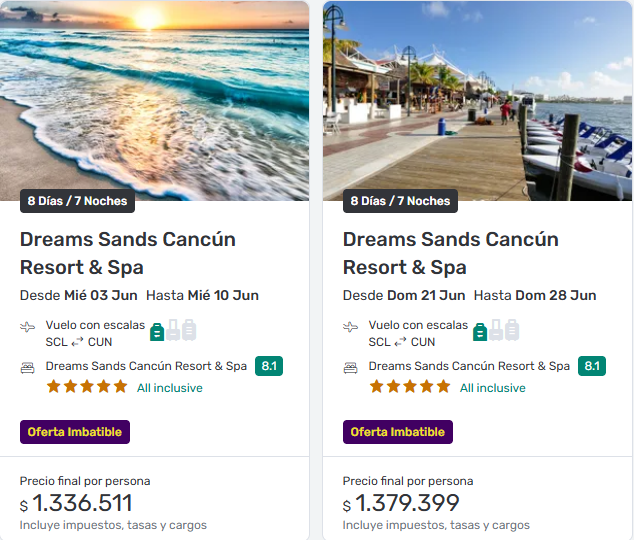
Task: Open the boardwalk marina photo package
Action: [x=477, y=100]
